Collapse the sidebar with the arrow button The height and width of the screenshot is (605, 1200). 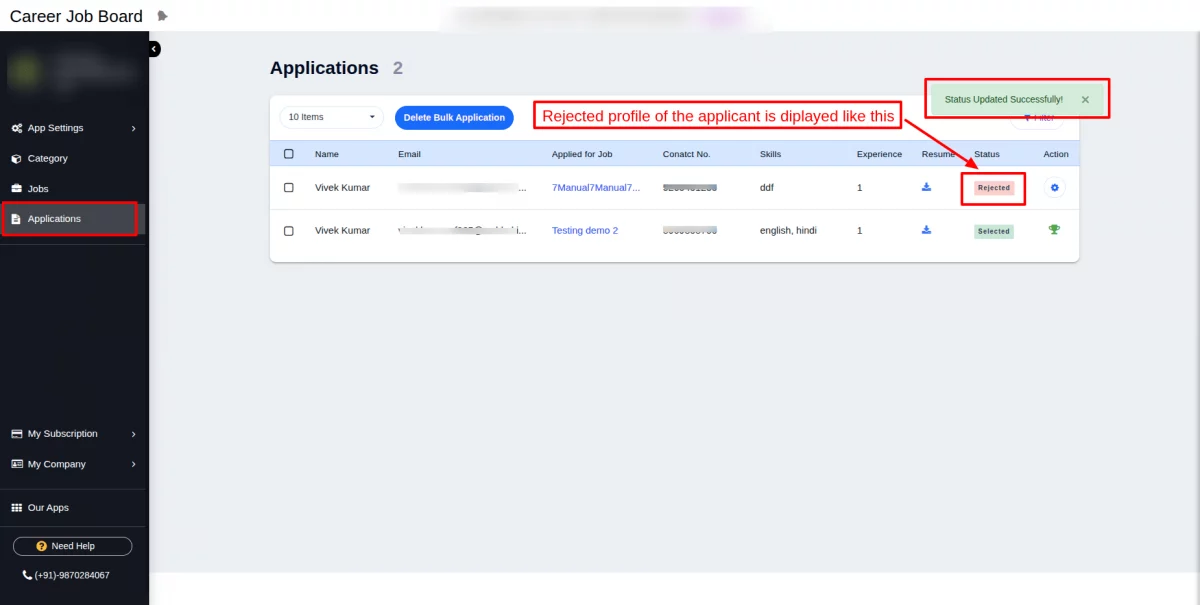click(x=154, y=48)
